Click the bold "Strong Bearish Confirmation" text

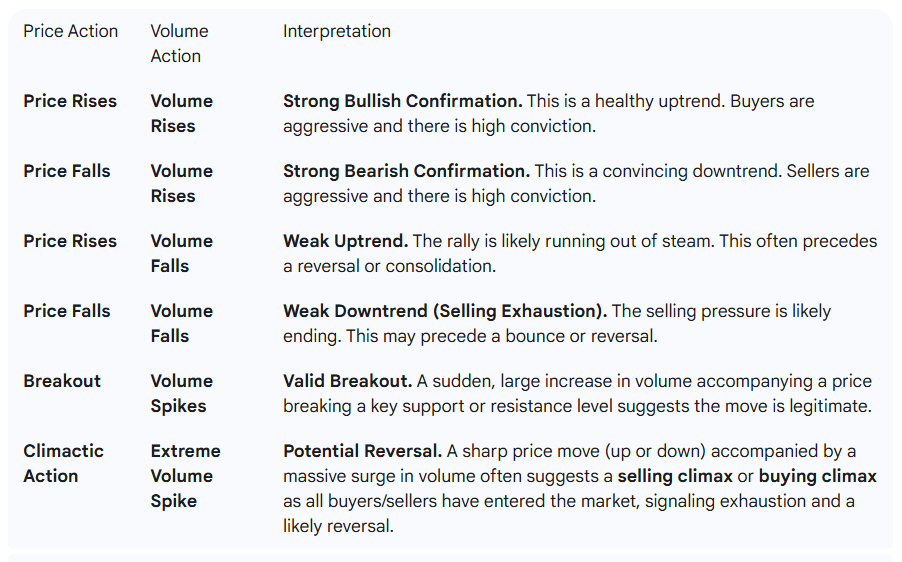coord(406,171)
